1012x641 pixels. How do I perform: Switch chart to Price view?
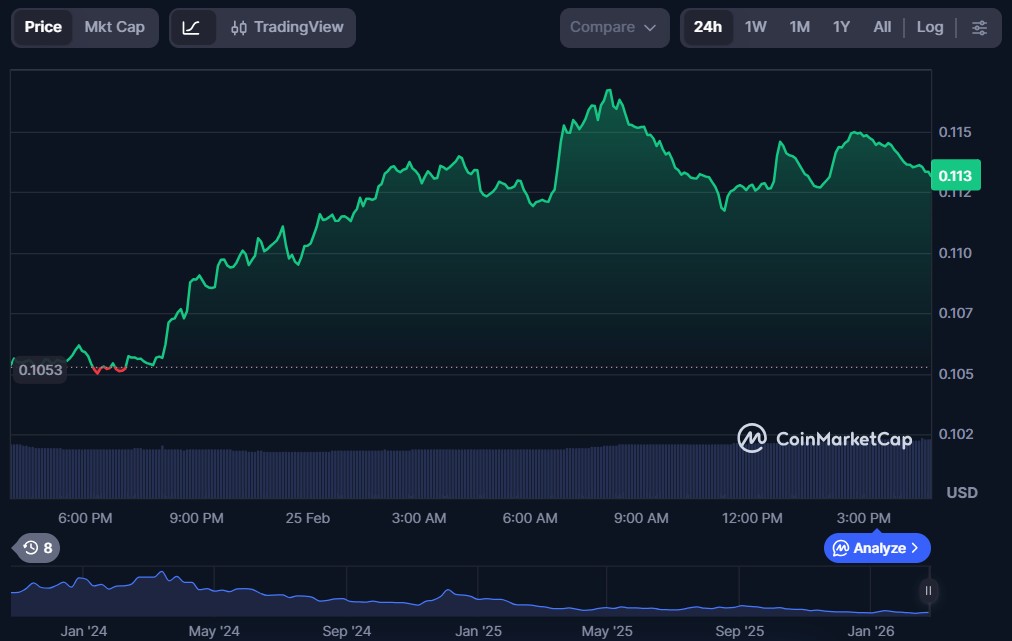click(x=43, y=28)
